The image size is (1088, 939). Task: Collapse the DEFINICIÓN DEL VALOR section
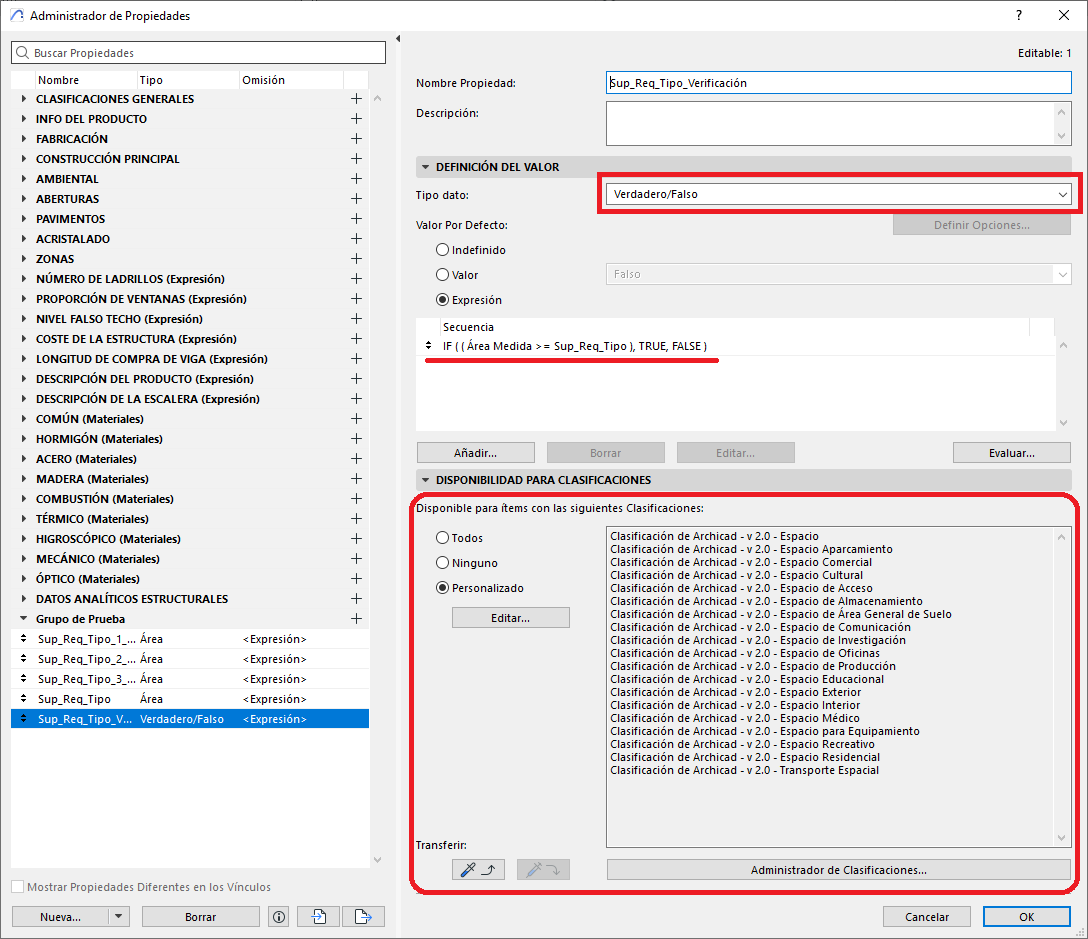[x=425, y=167]
